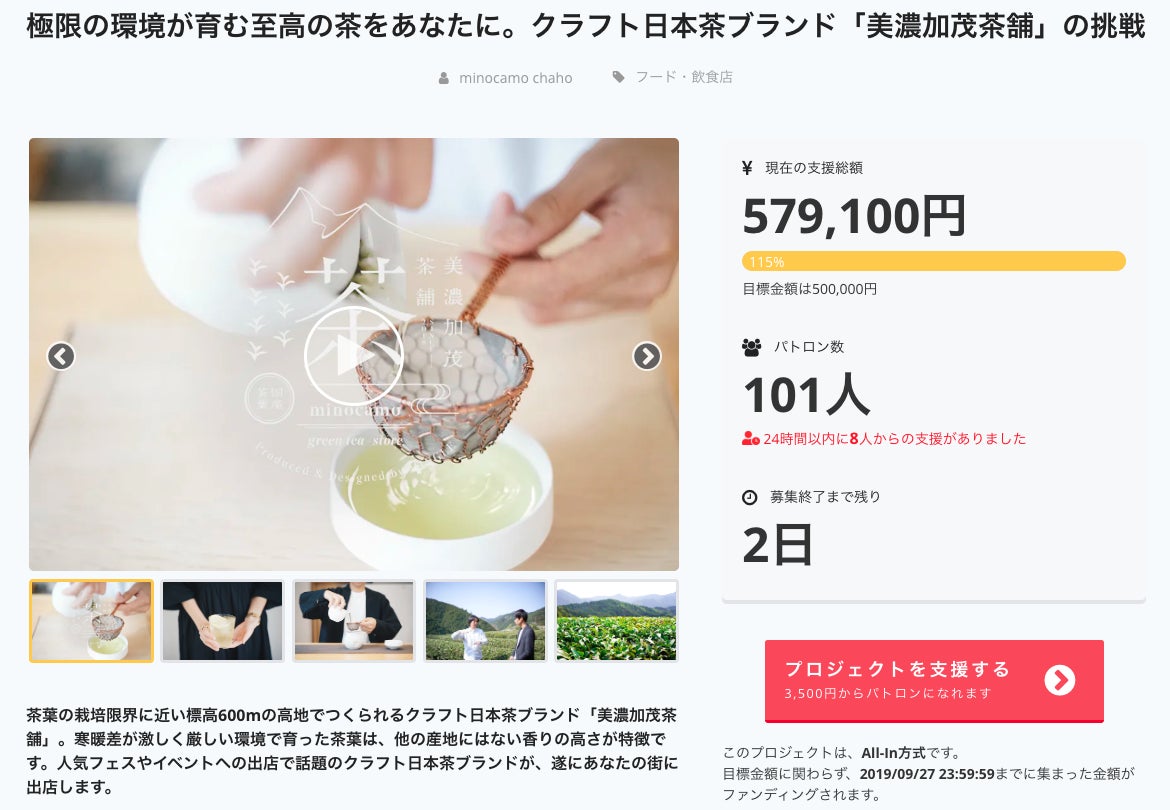The height and width of the screenshot is (810, 1170).
Task: Play the project video
Action: pos(354,356)
